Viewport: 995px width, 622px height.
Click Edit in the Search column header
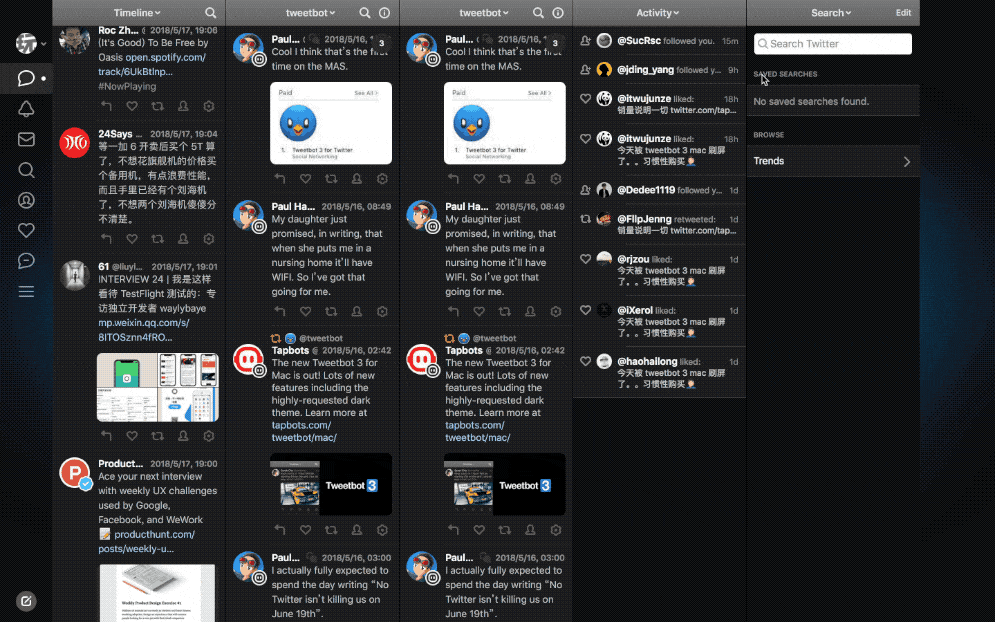coord(903,13)
